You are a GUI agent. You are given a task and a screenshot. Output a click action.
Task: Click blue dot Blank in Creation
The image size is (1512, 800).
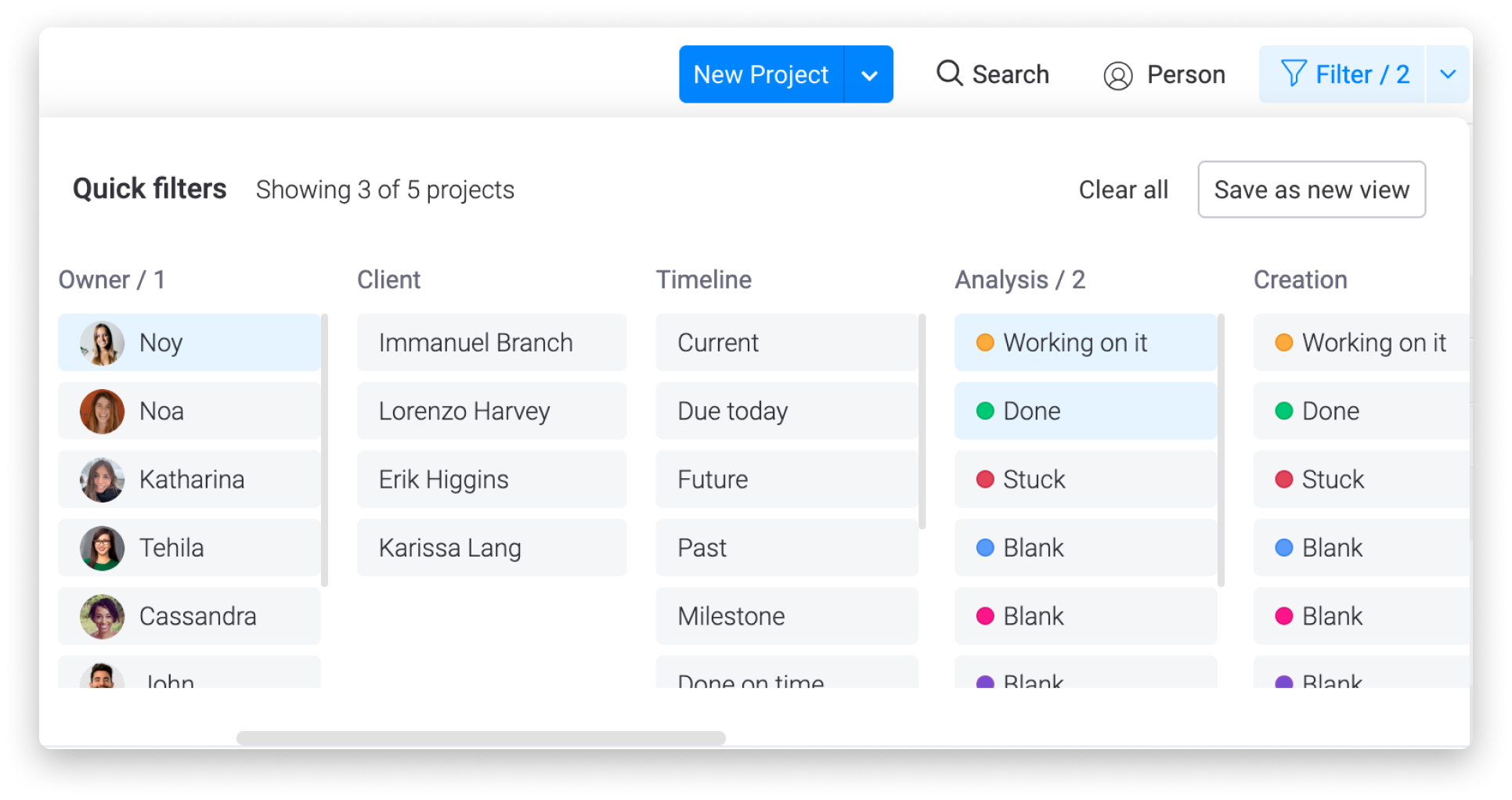tap(1284, 548)
